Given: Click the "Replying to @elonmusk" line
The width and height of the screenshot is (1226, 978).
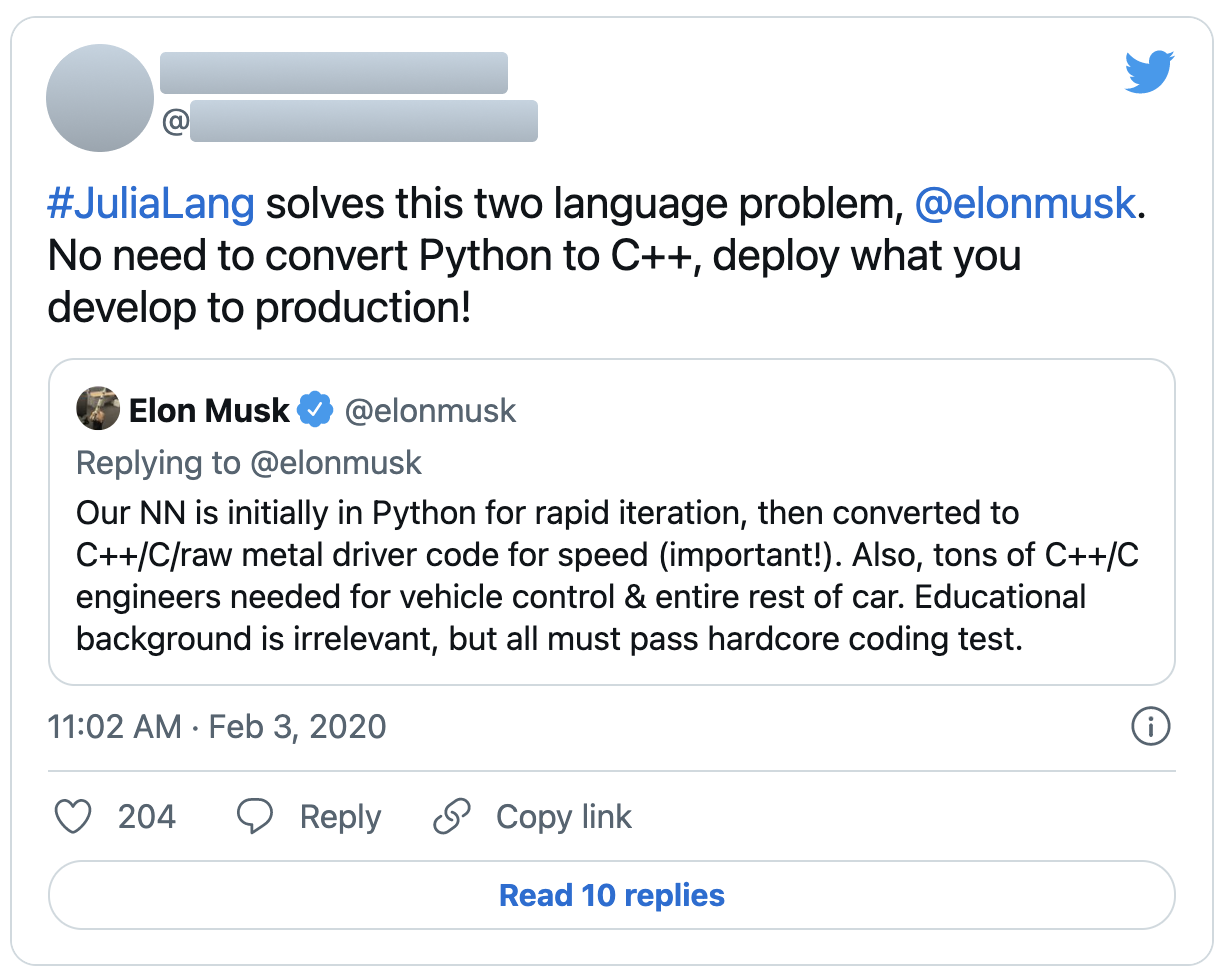Looking at the screenshot, I should 249,463.
